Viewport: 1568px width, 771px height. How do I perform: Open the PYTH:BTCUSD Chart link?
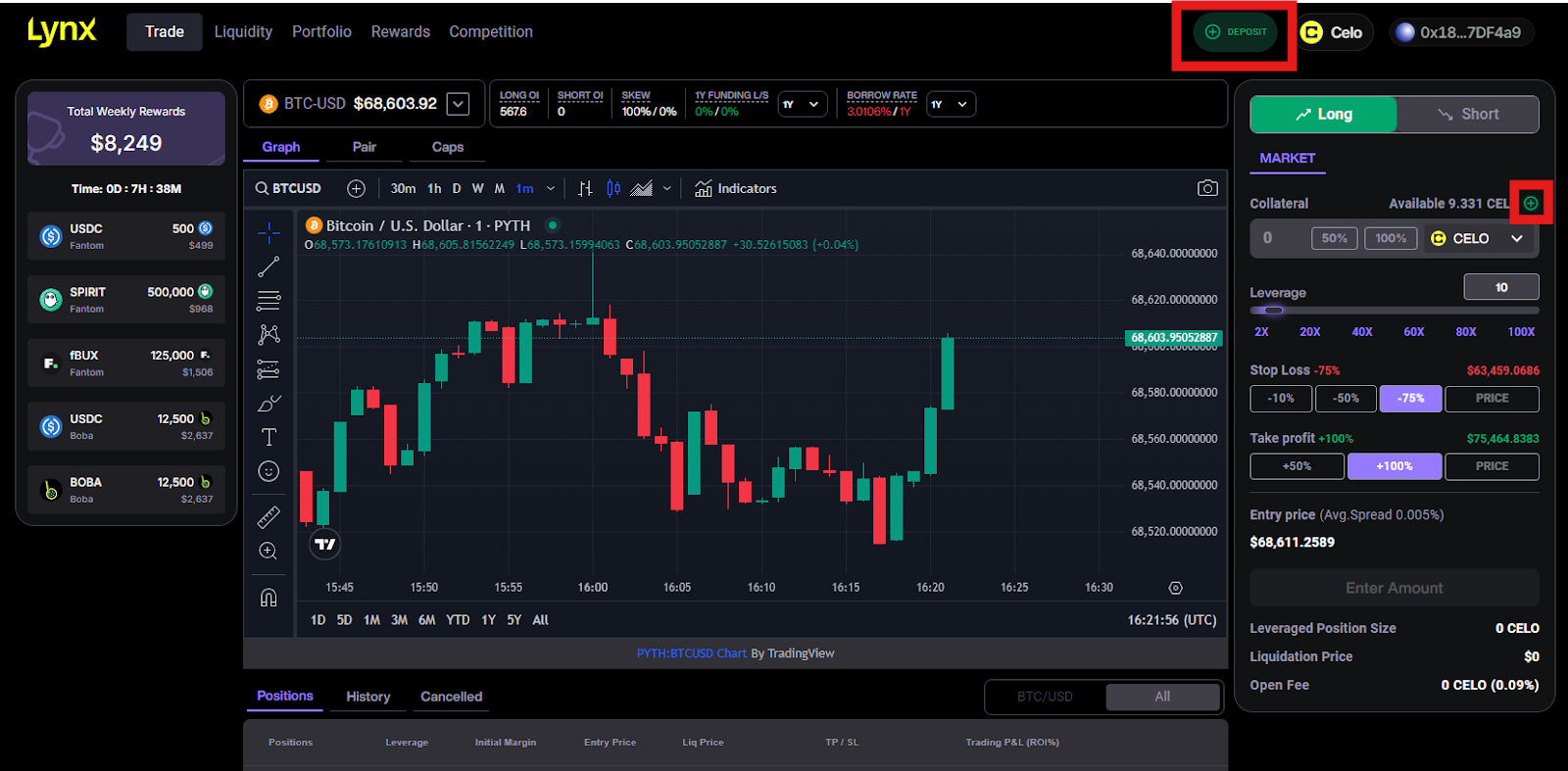pyautogui.click(x=692, y=653)
